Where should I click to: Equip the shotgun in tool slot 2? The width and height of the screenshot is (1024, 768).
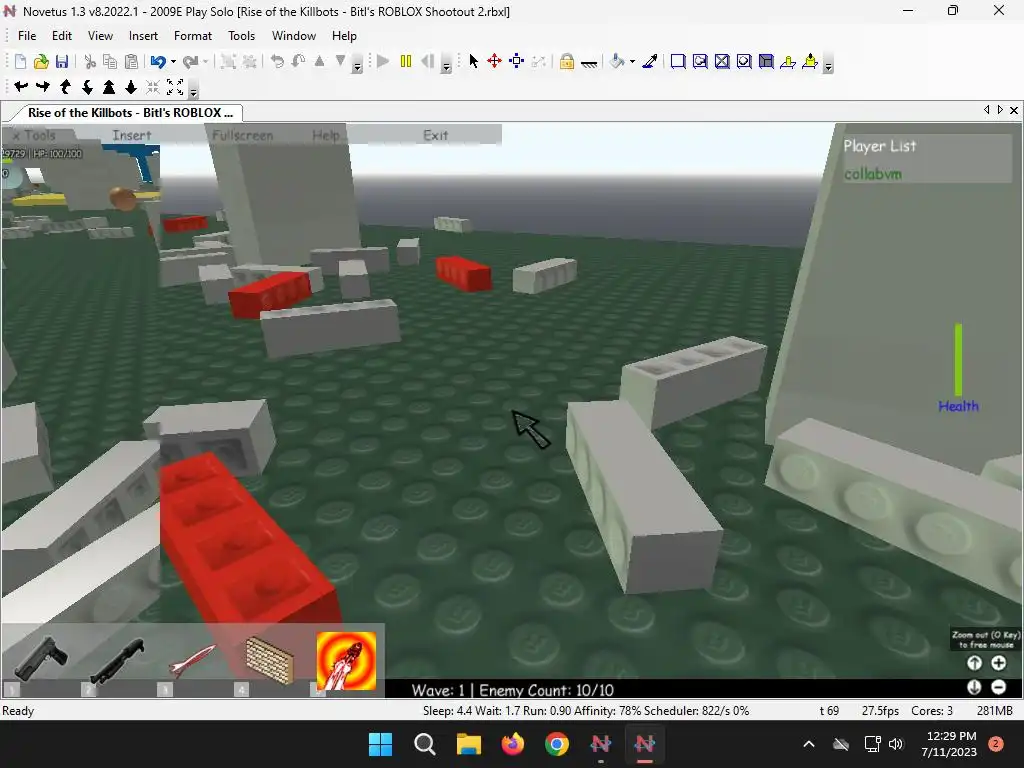117,660
